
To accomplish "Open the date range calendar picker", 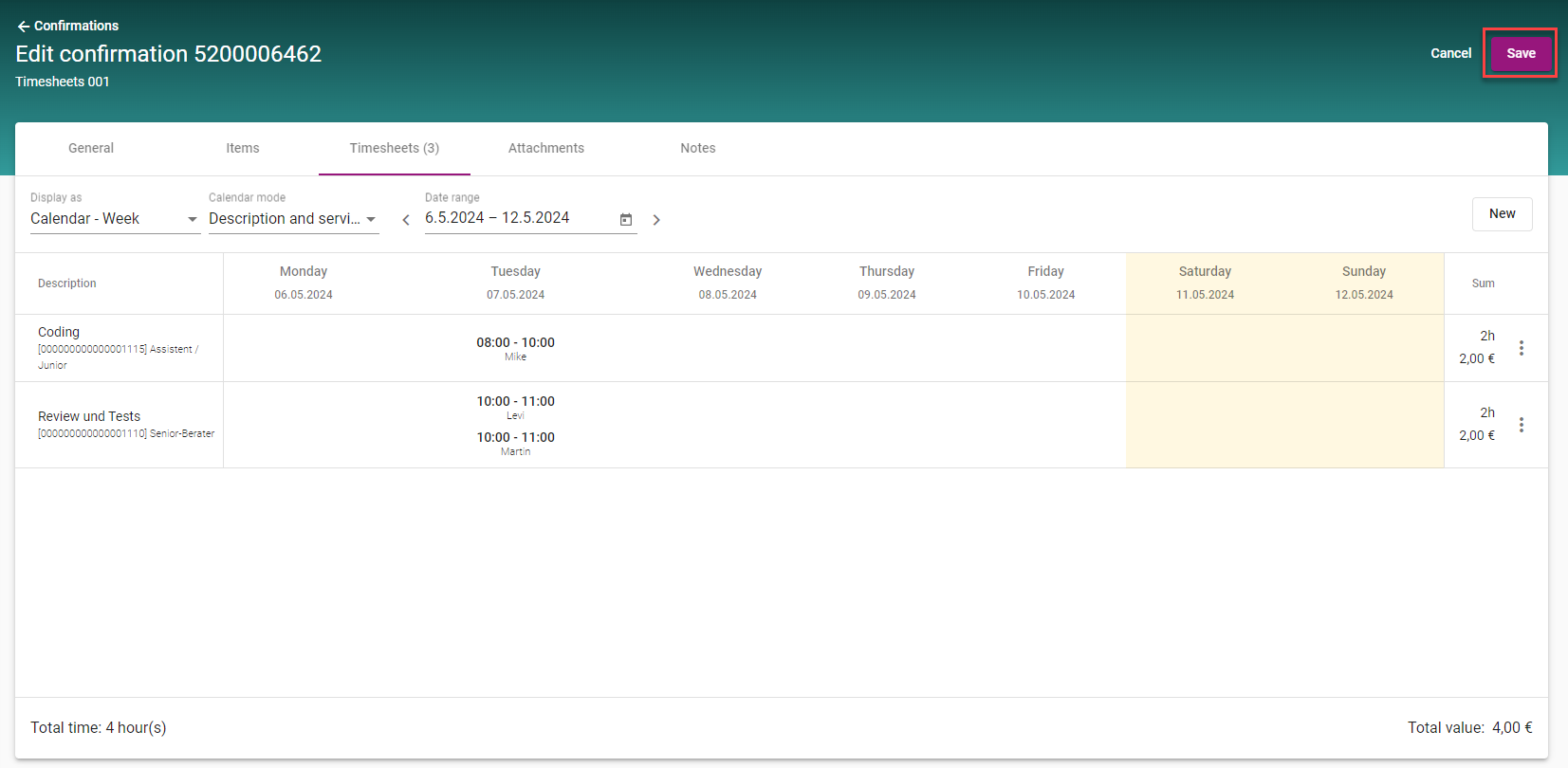I will pyautogui.click(x=626, y=219).
